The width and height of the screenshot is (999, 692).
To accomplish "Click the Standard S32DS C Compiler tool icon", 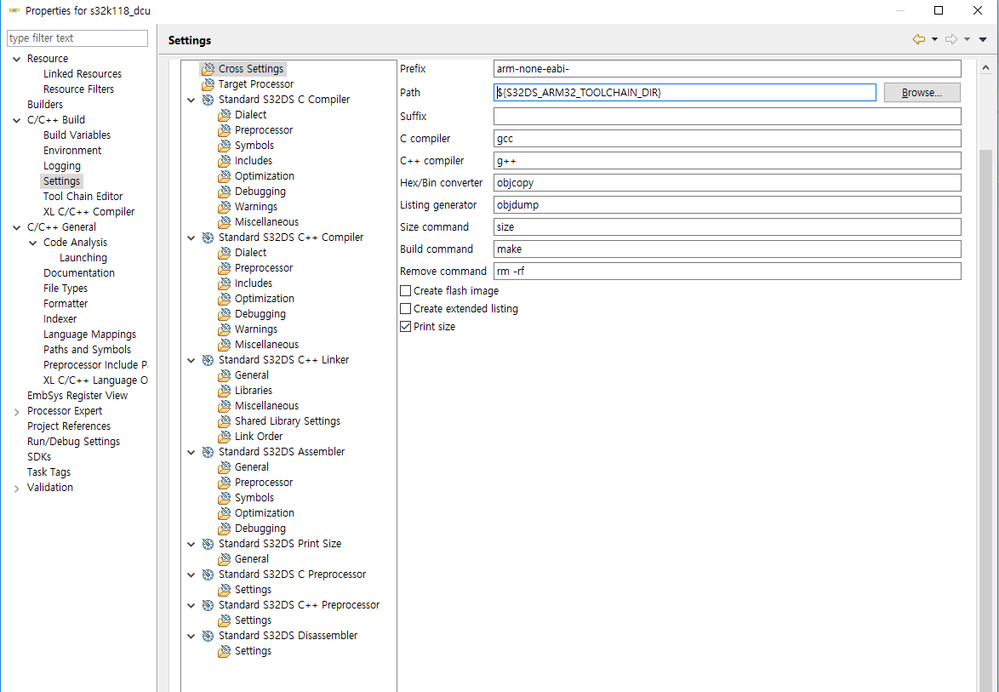I will tap(208, 99).
